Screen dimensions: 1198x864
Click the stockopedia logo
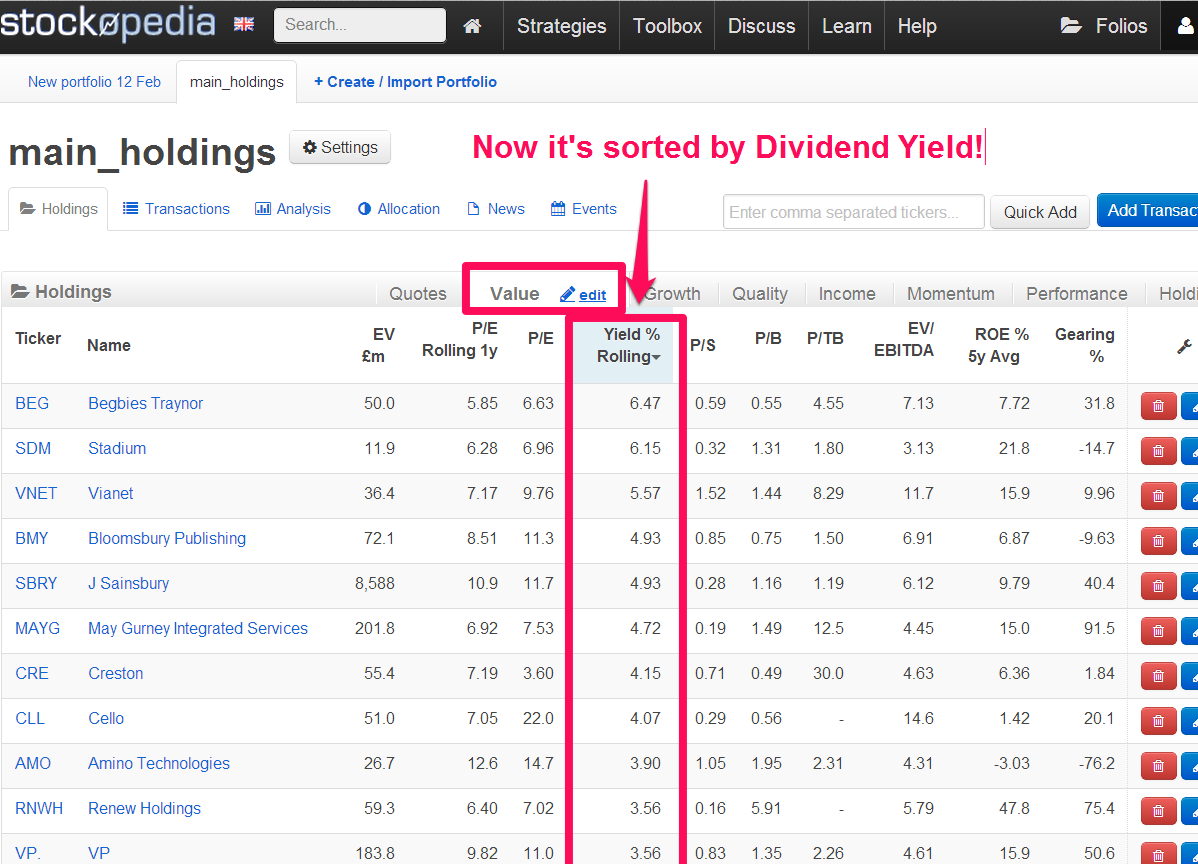[108, 23]
